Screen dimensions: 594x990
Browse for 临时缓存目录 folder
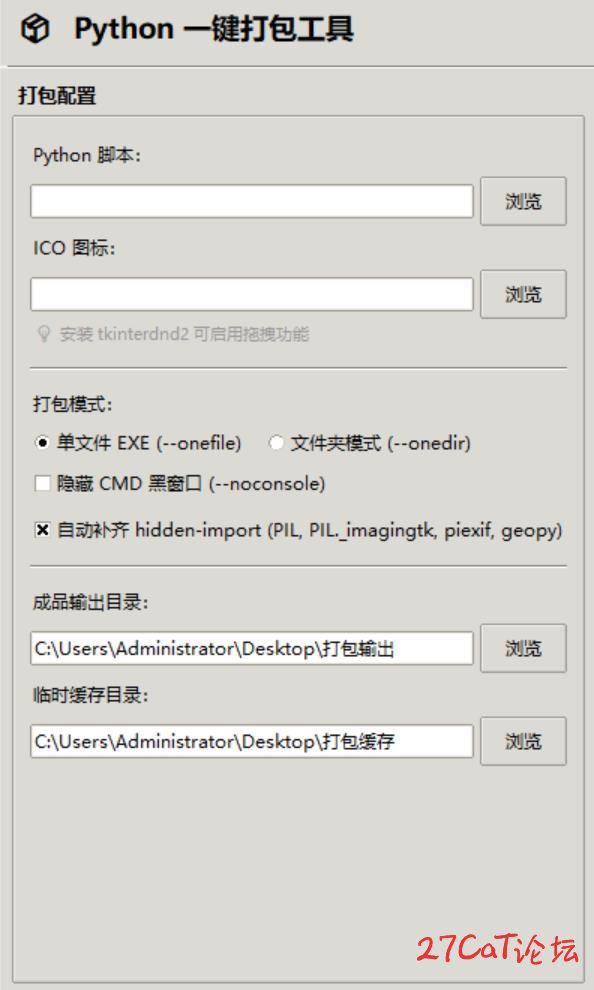pyautogui.click(x=523, y=741)
